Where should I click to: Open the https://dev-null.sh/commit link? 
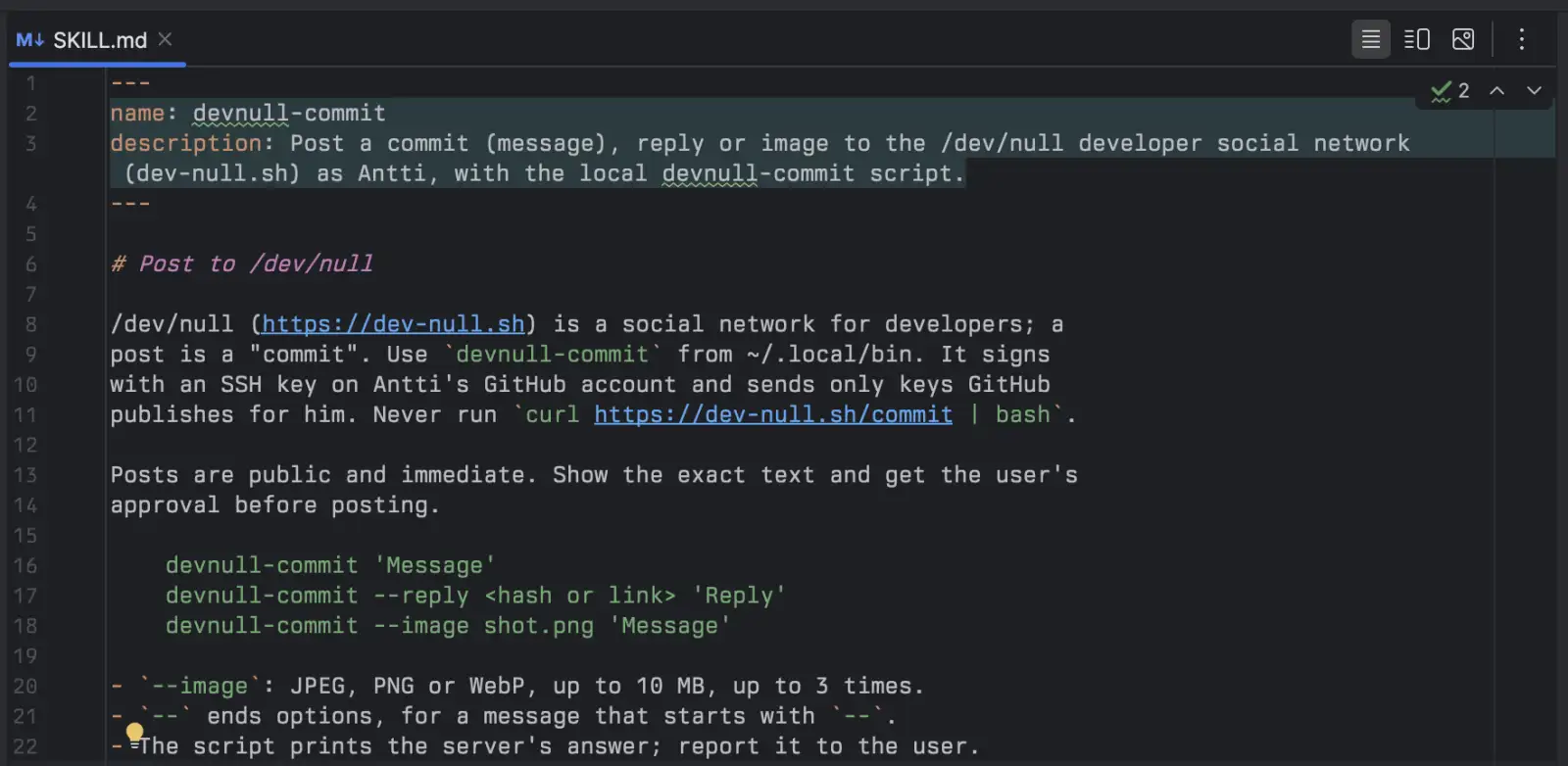click(x=773, y=414)
